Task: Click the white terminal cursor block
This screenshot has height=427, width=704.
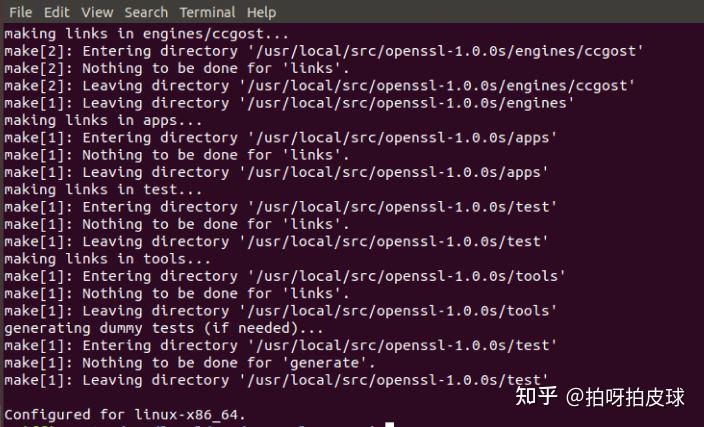Action: pos(390,424)
